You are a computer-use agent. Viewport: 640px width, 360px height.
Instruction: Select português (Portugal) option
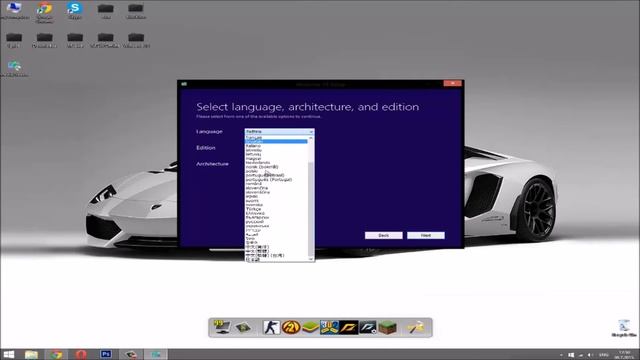[276, 179]
